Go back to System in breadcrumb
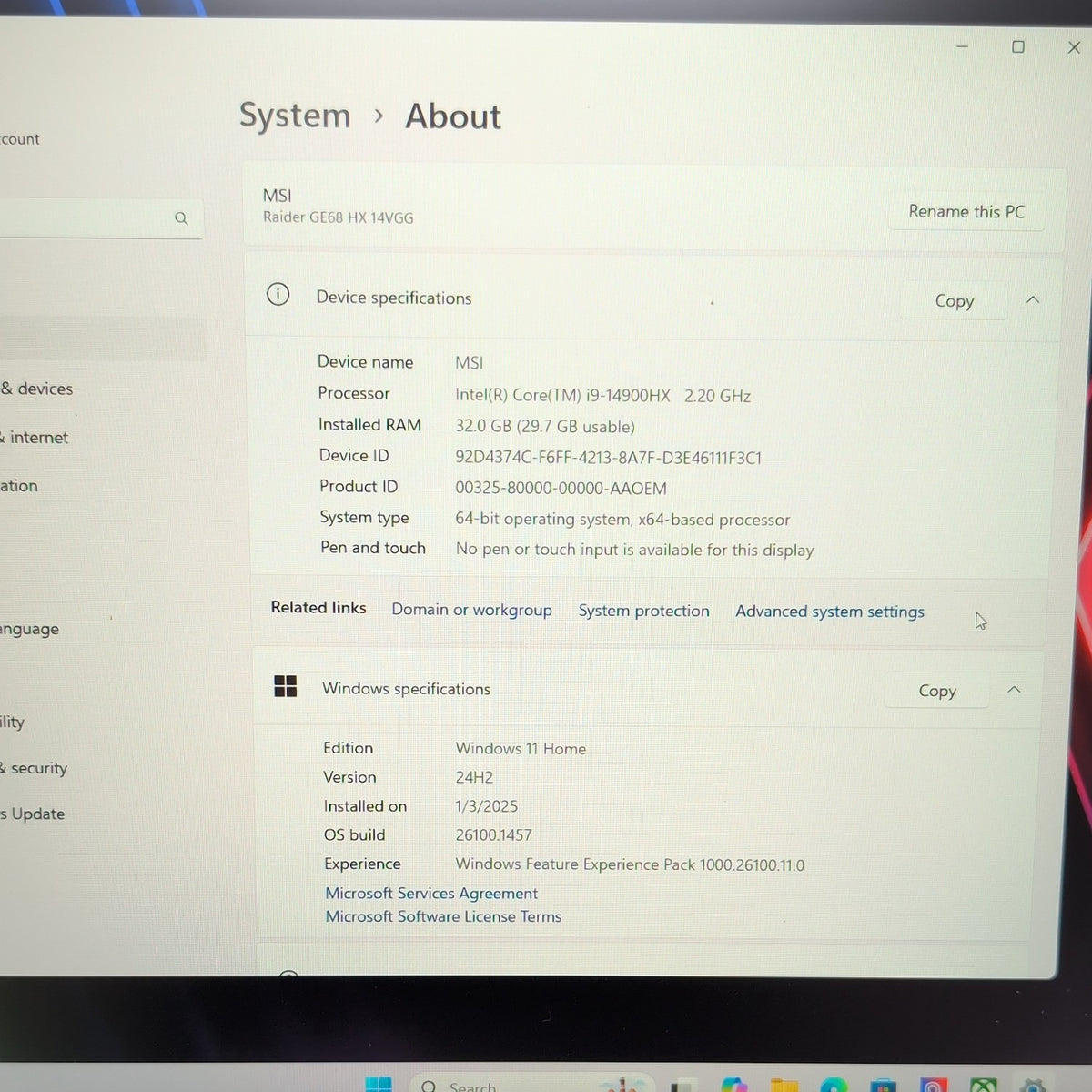This screenshot has height=1092, width=1092. pyautogui.click(x=295, y=116)
